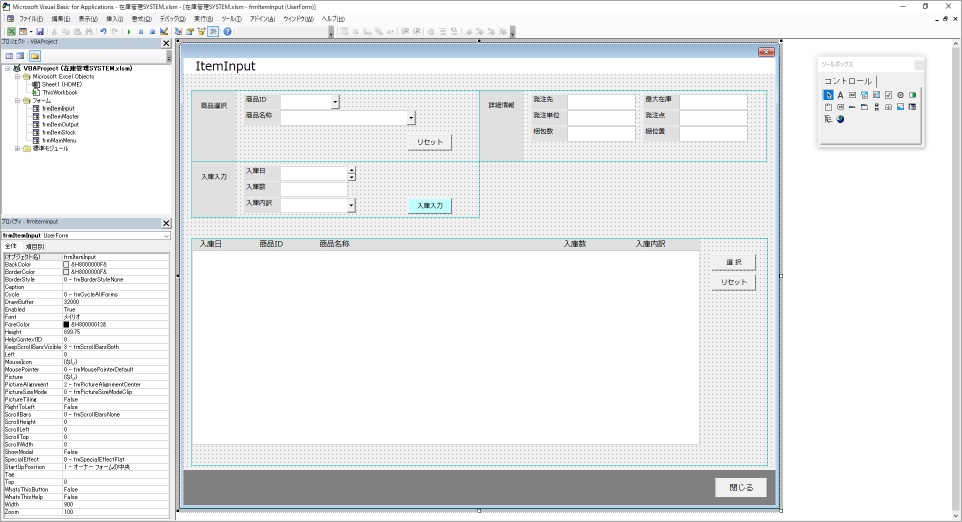
Task: Select the CommandButton control in the toolbox
Action: [x=841, y=107]
